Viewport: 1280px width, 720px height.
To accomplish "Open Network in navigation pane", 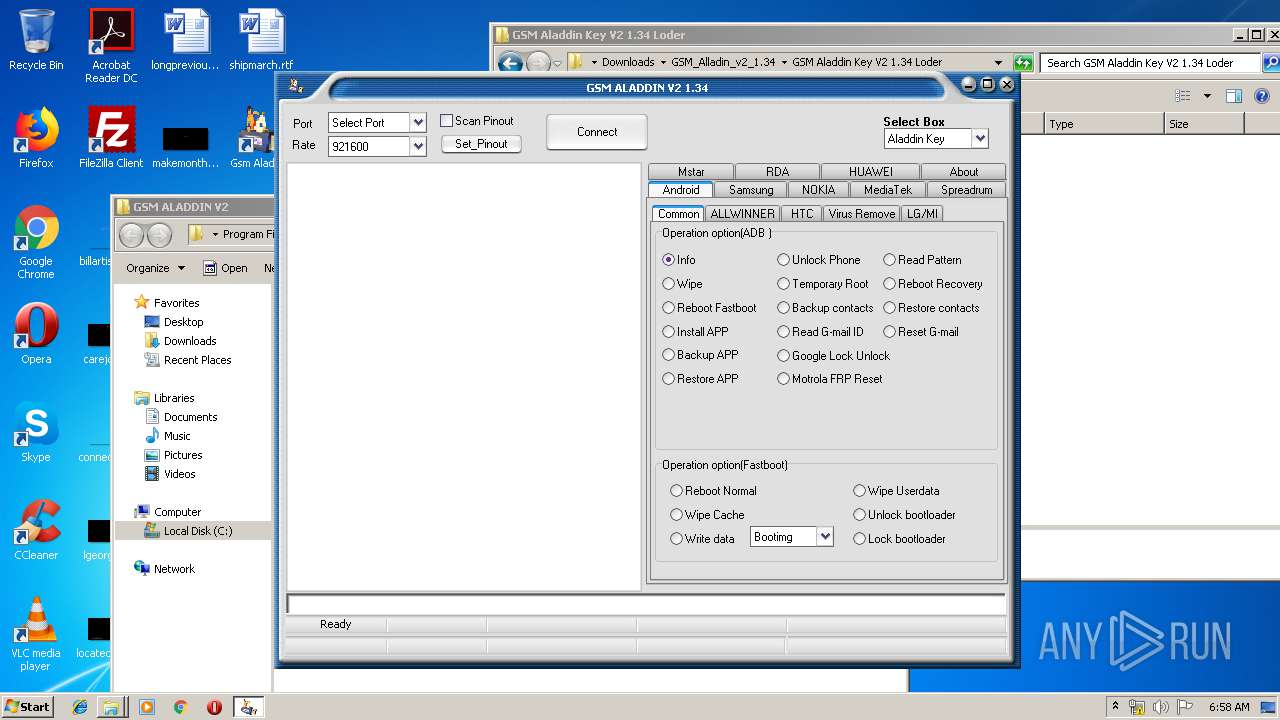I will (174, 569).
